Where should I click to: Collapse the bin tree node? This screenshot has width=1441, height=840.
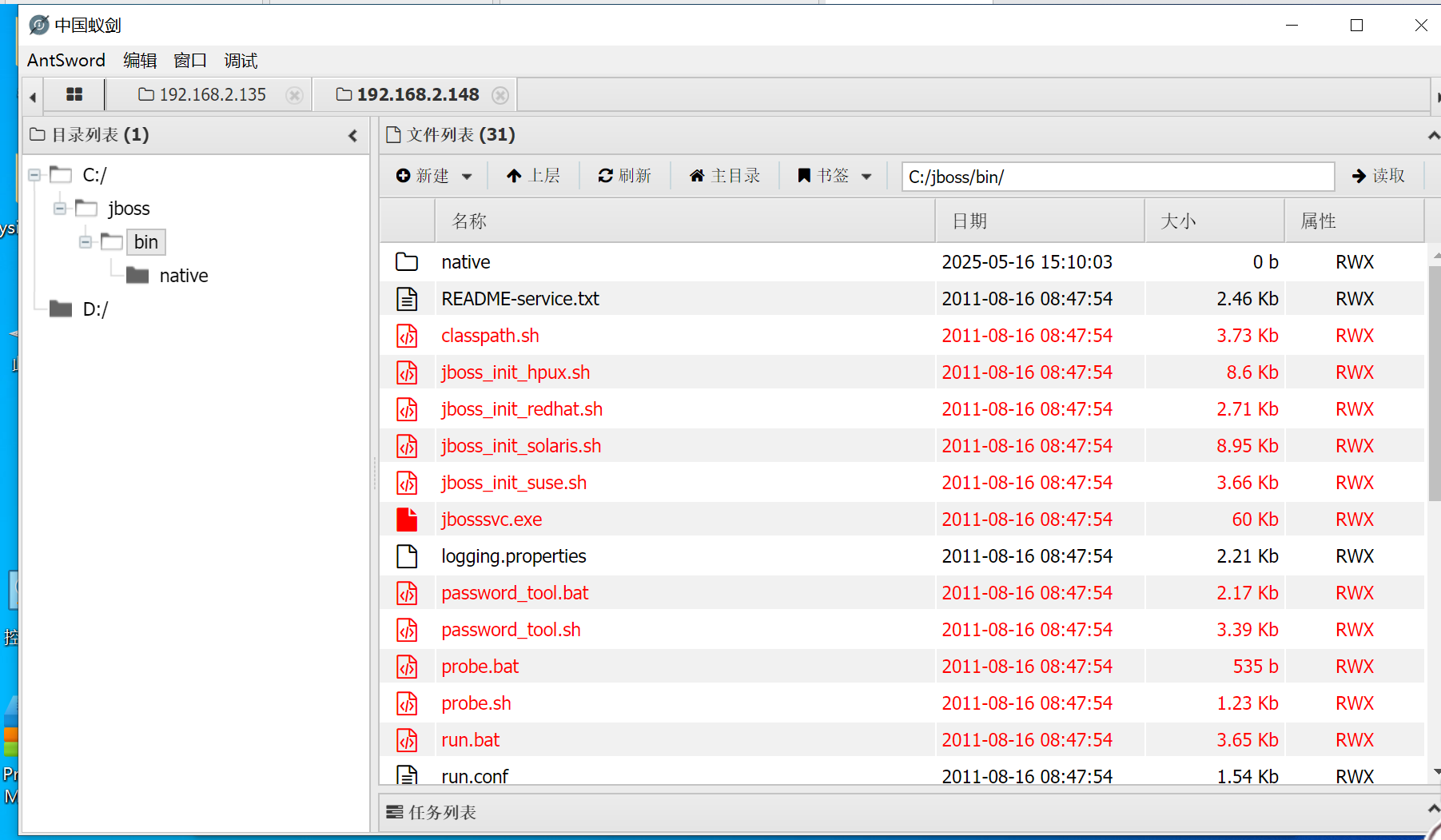tap(86, 241)
